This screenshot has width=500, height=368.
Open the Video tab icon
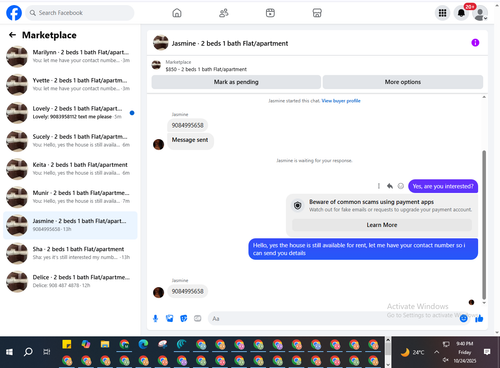270,13
